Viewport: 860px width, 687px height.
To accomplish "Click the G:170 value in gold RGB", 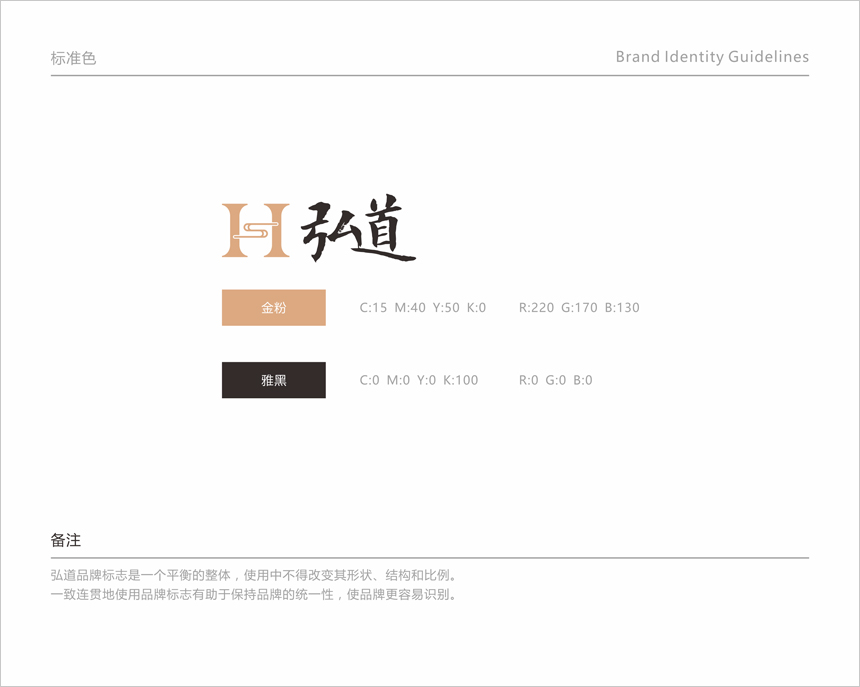I will point(580,308).
